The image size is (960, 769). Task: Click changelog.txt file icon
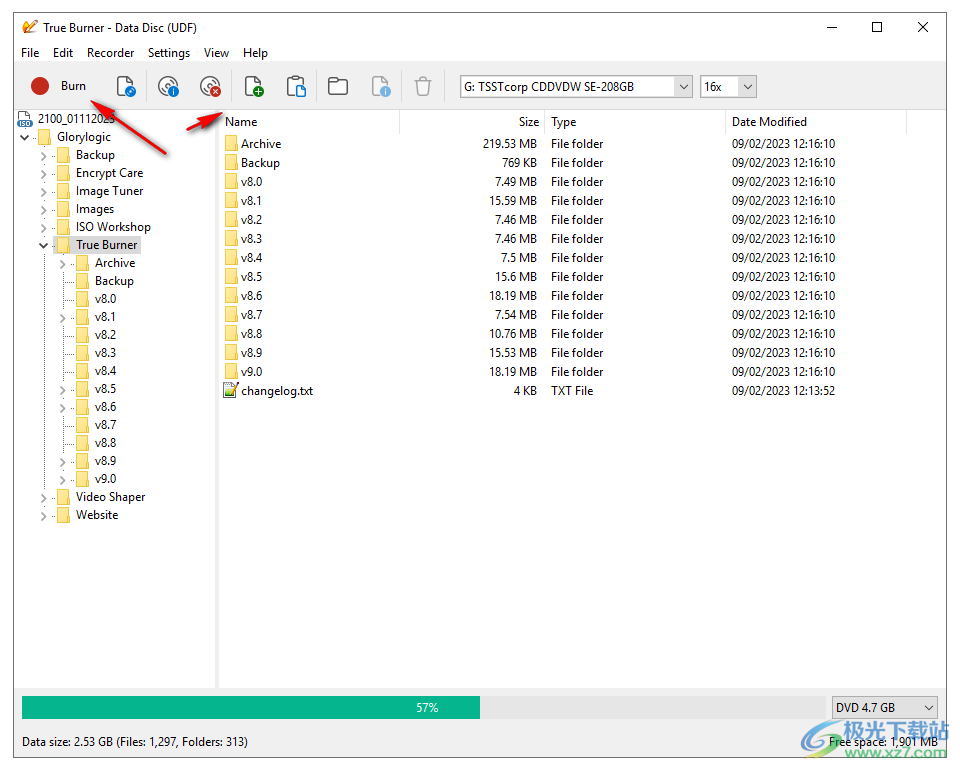click(x=230, y=391)
